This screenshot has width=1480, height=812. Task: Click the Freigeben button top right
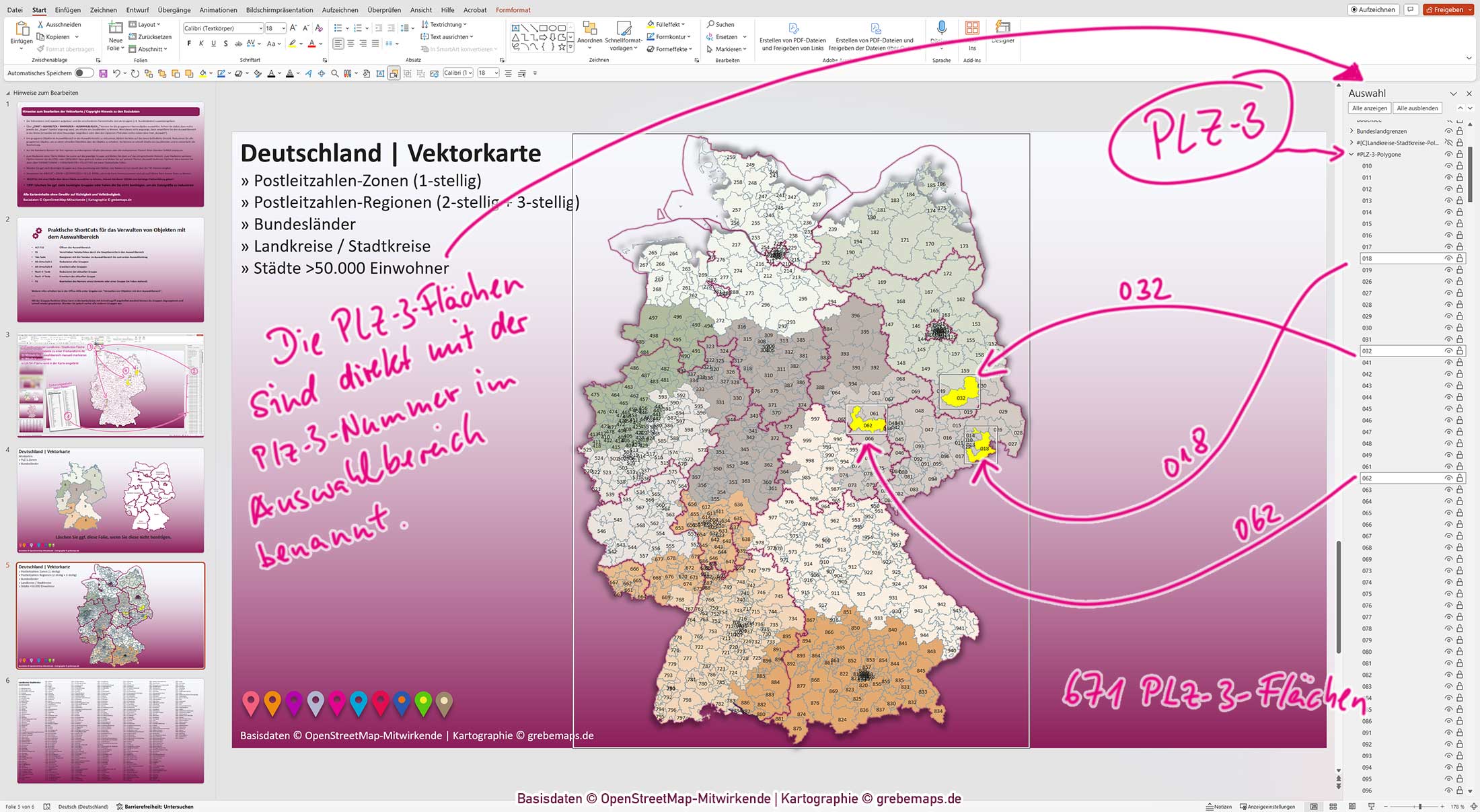[x=1446, y=9]
